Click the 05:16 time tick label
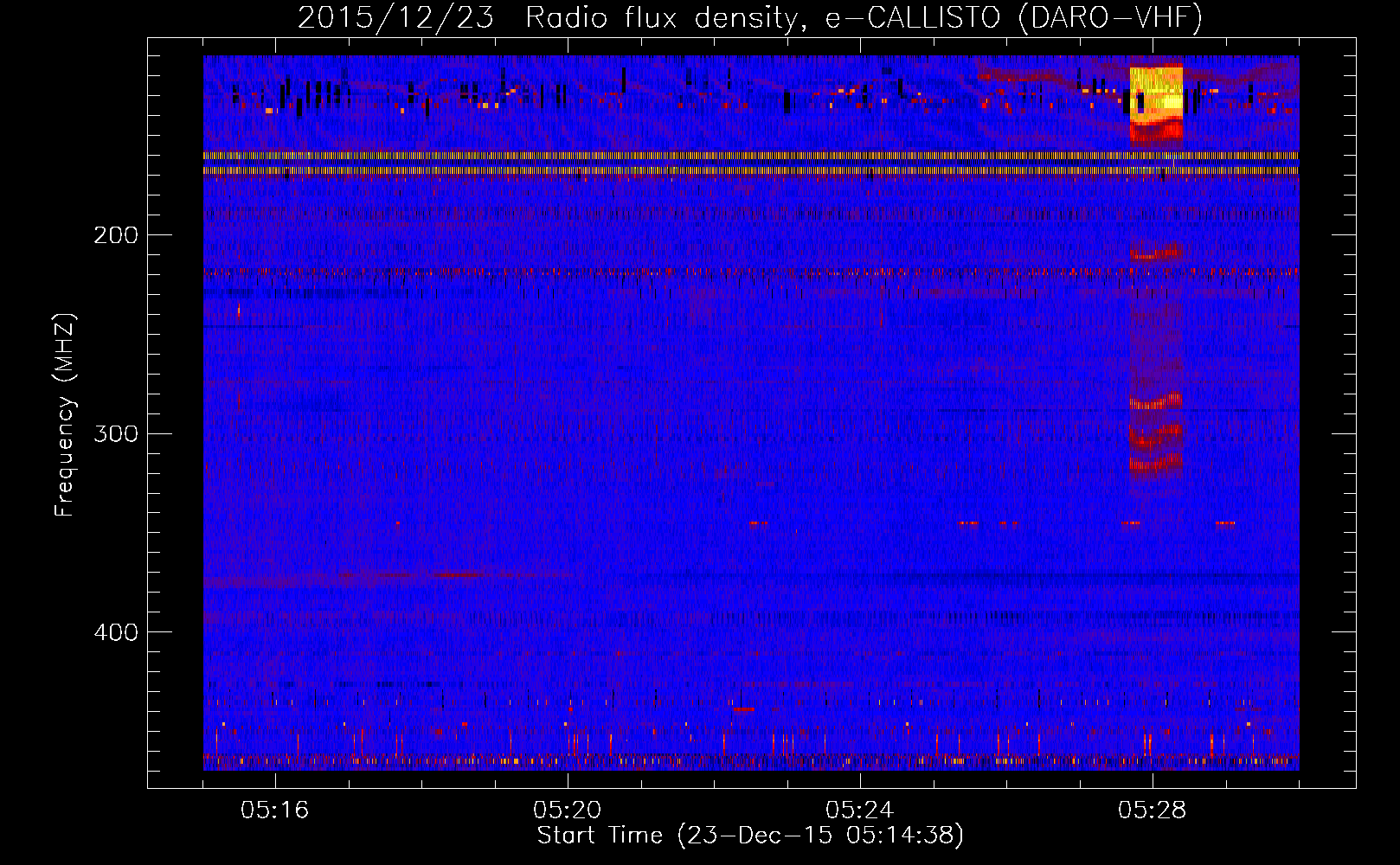The width and height of the screenshot is (1400, 865). tap(274, 811)
